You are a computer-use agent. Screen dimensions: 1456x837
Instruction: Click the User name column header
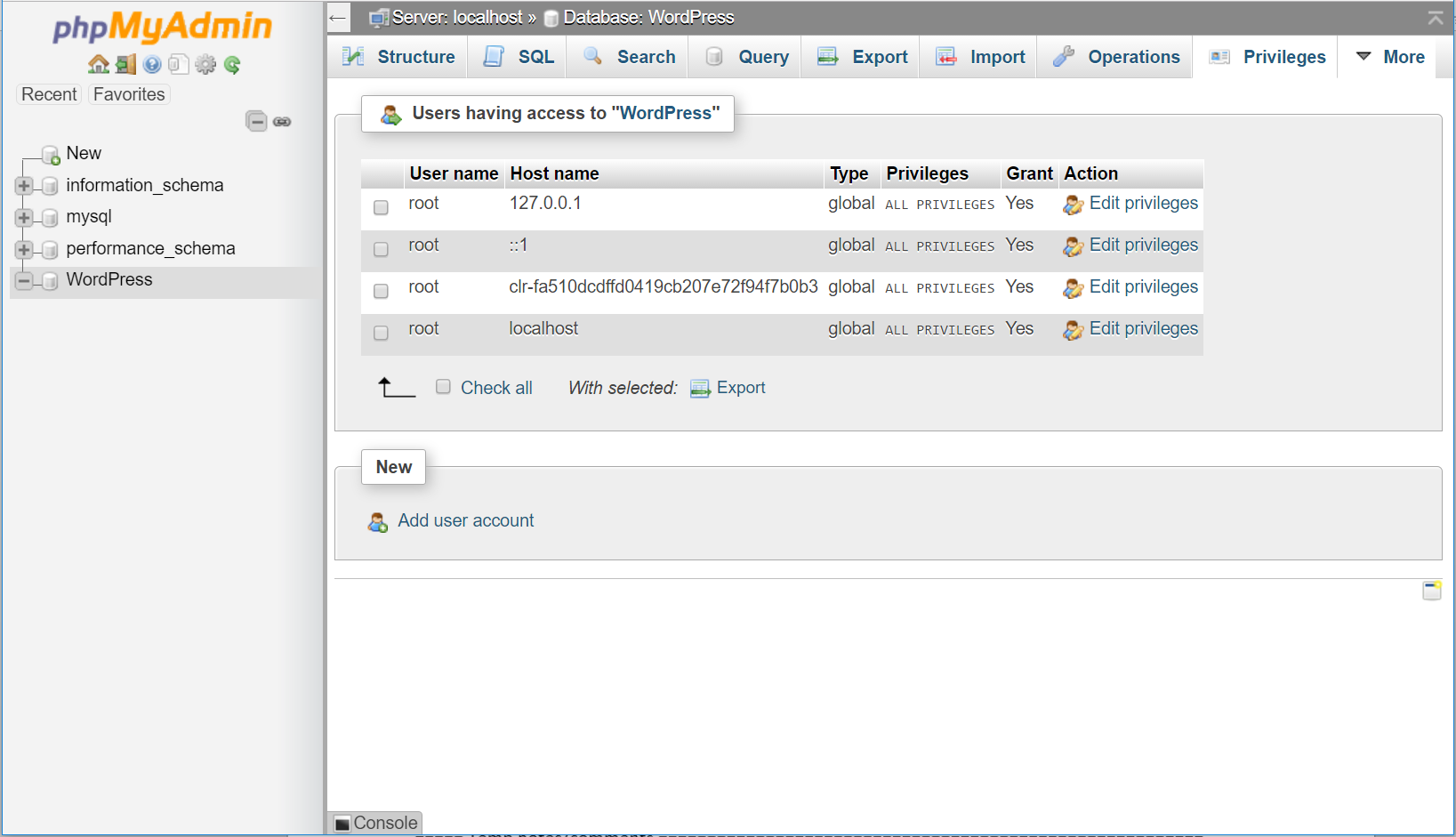tap(454, 173)
